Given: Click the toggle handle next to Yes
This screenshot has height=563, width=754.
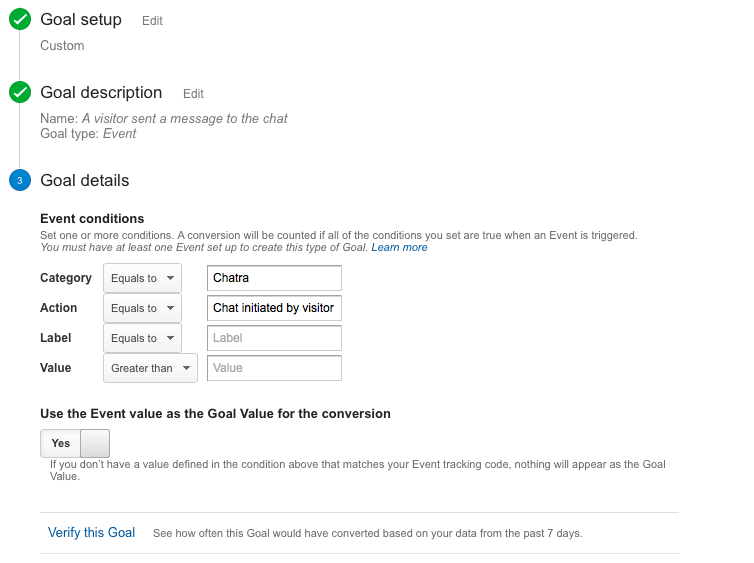Looking at the screenshot, I should click(x=94, y=443).
